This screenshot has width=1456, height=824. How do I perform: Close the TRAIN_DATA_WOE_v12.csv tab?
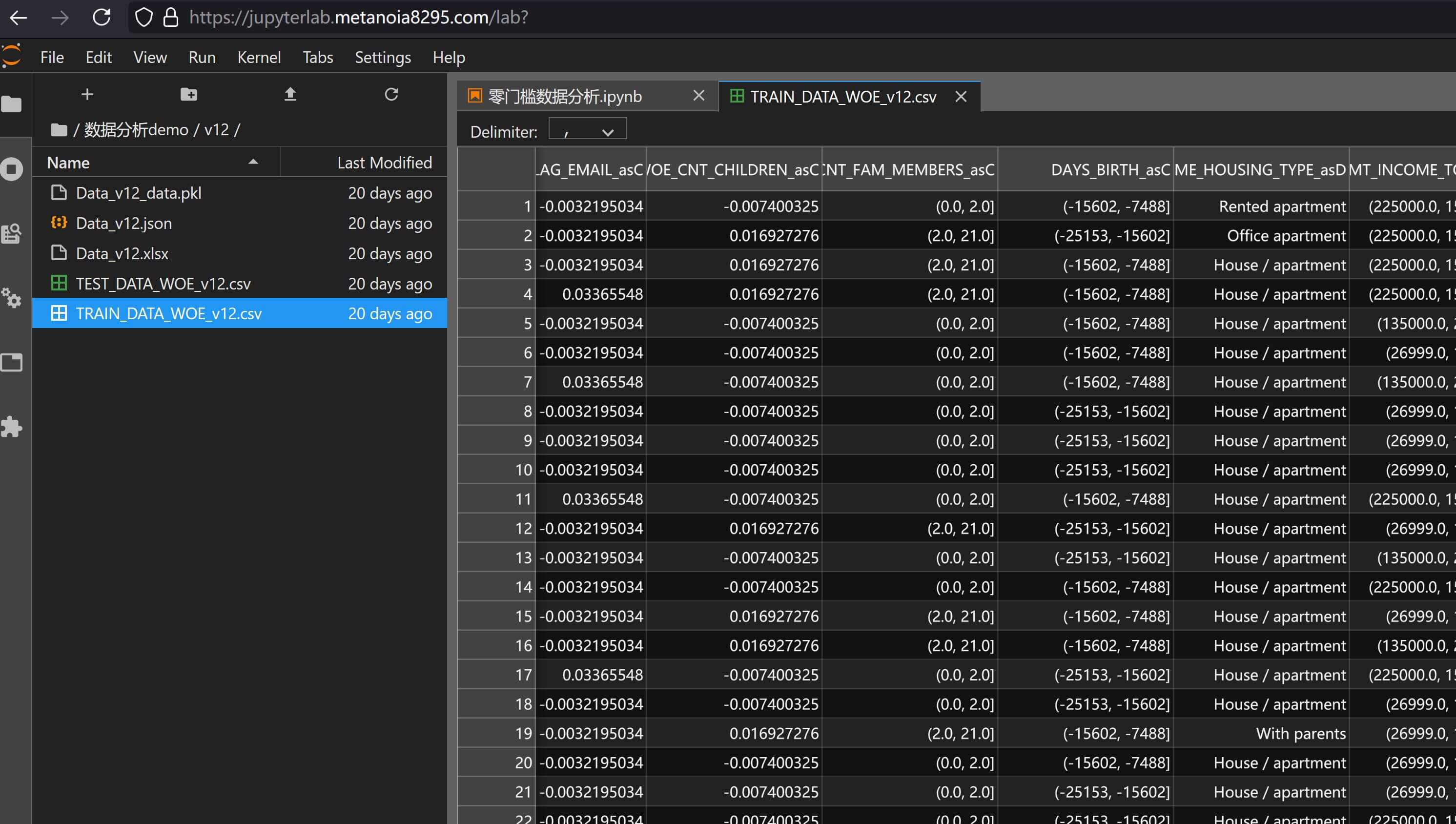click(960, 97)
